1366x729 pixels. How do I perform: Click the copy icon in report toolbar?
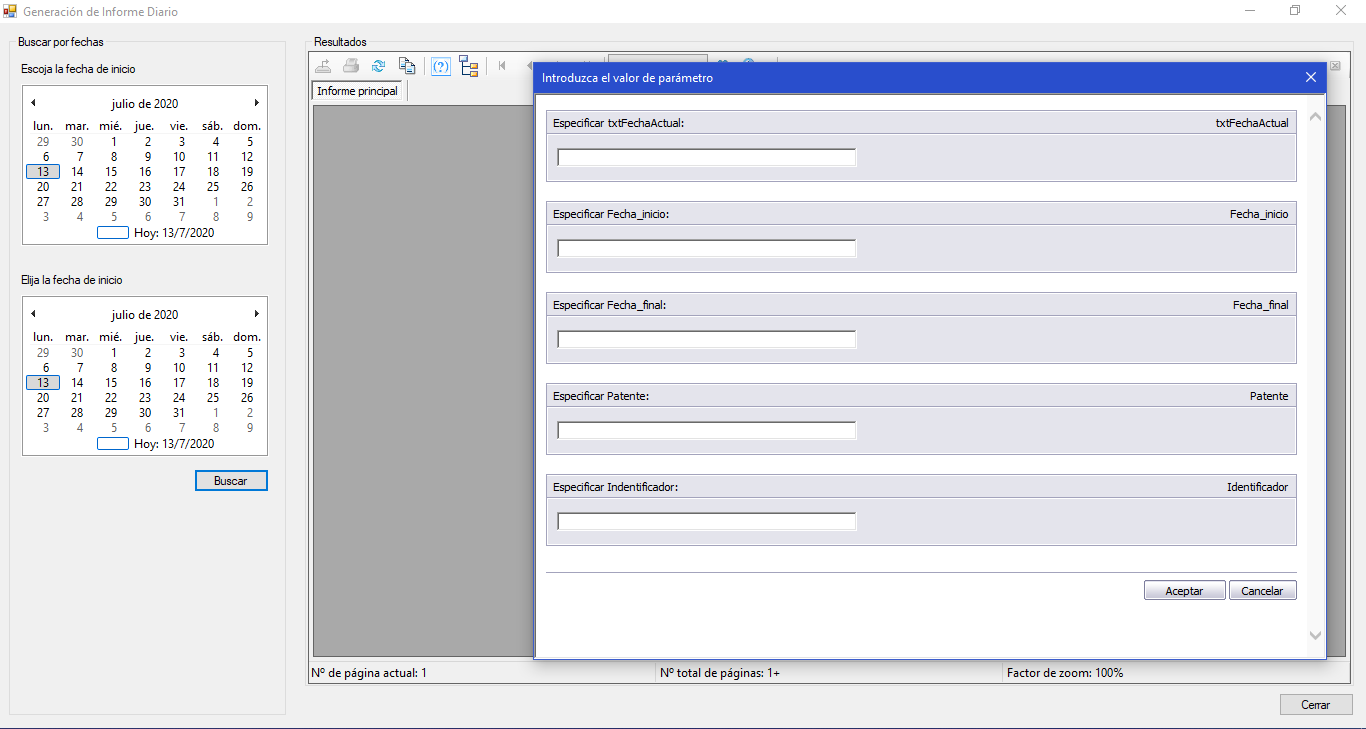(x=407, y=66)
